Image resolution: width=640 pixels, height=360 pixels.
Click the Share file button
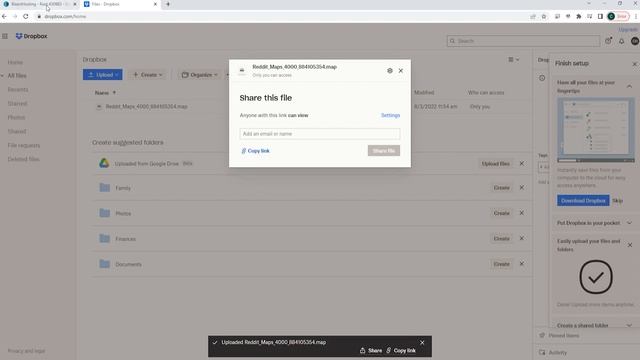click(384, 151)
